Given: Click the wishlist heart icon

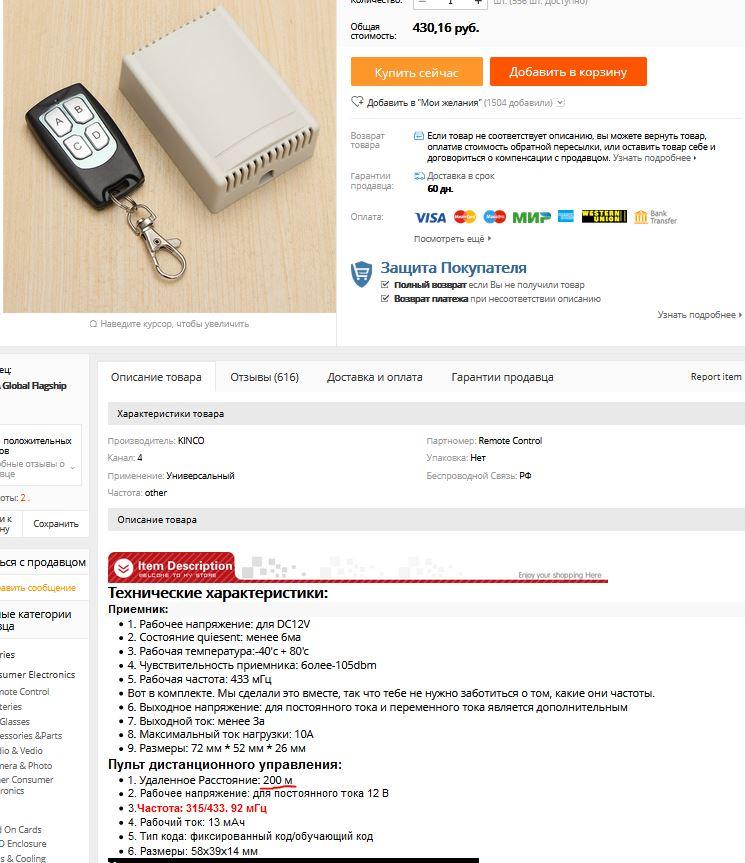Looking at the screenshot, I should pyautogui.click(x=357, y=102).
